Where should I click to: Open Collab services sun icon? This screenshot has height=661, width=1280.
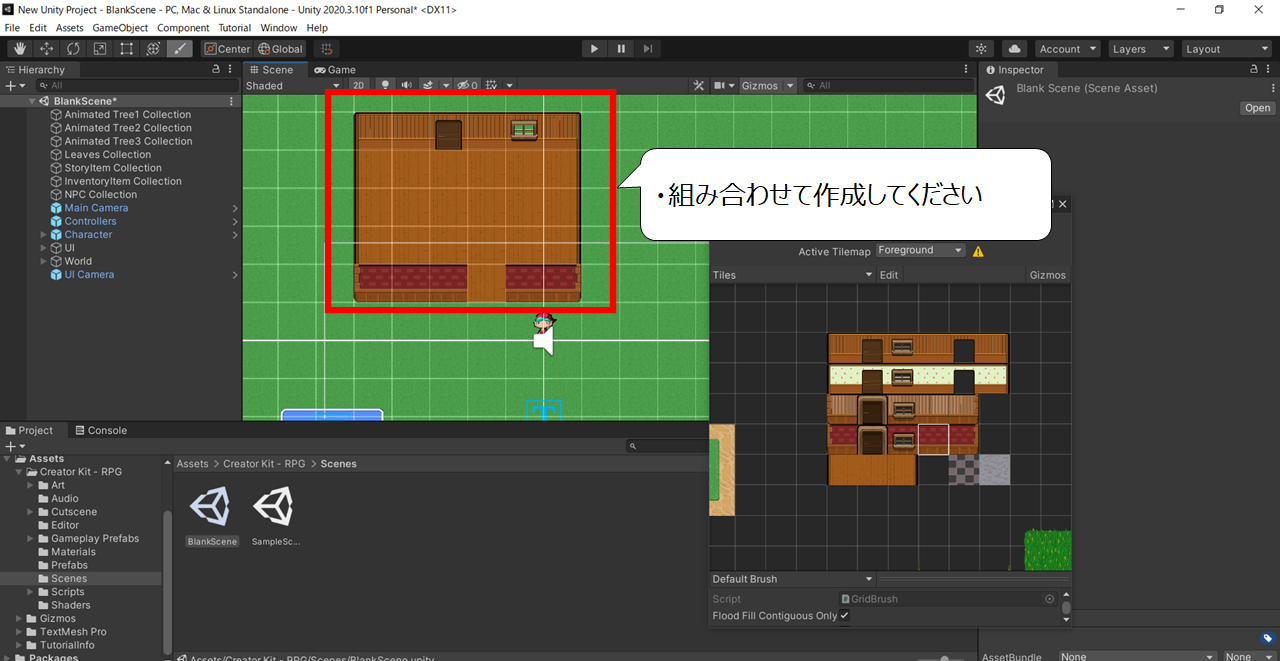[x=982, y=49]
